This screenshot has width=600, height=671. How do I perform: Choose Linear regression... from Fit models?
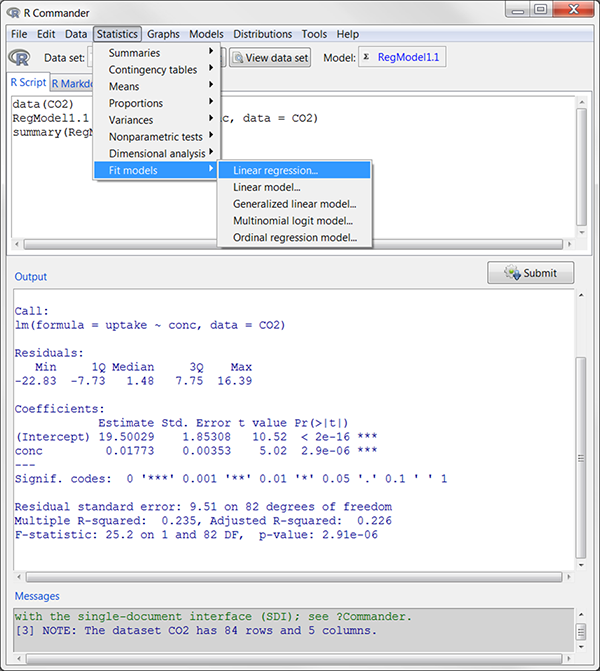pyautogui.click(x=294, y=170)
